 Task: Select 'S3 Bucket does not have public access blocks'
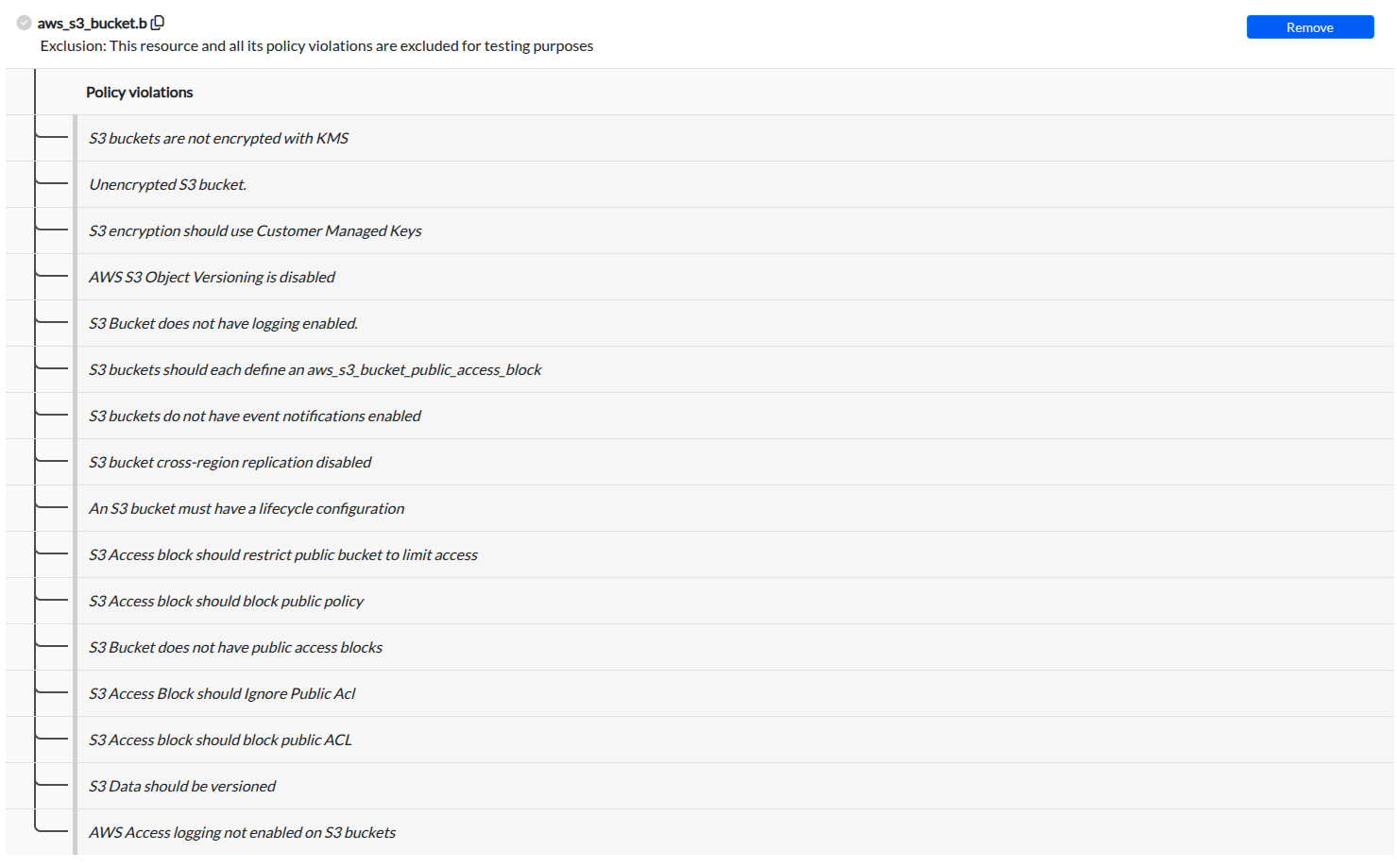pyautogui.click(x=235, y=648)
